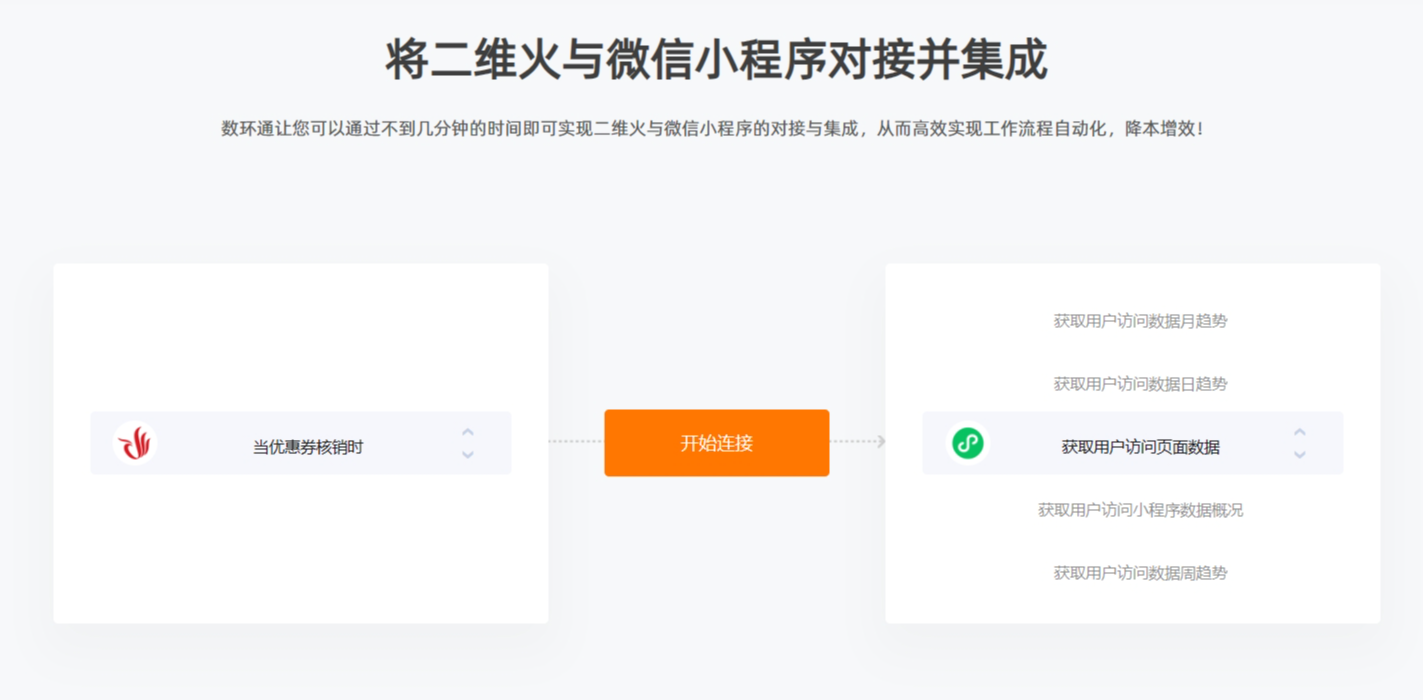Viewport: 1423px width, 700px height.
Task: Click the arrow head pointing to WeChat panel
Action: pos(881,441)
